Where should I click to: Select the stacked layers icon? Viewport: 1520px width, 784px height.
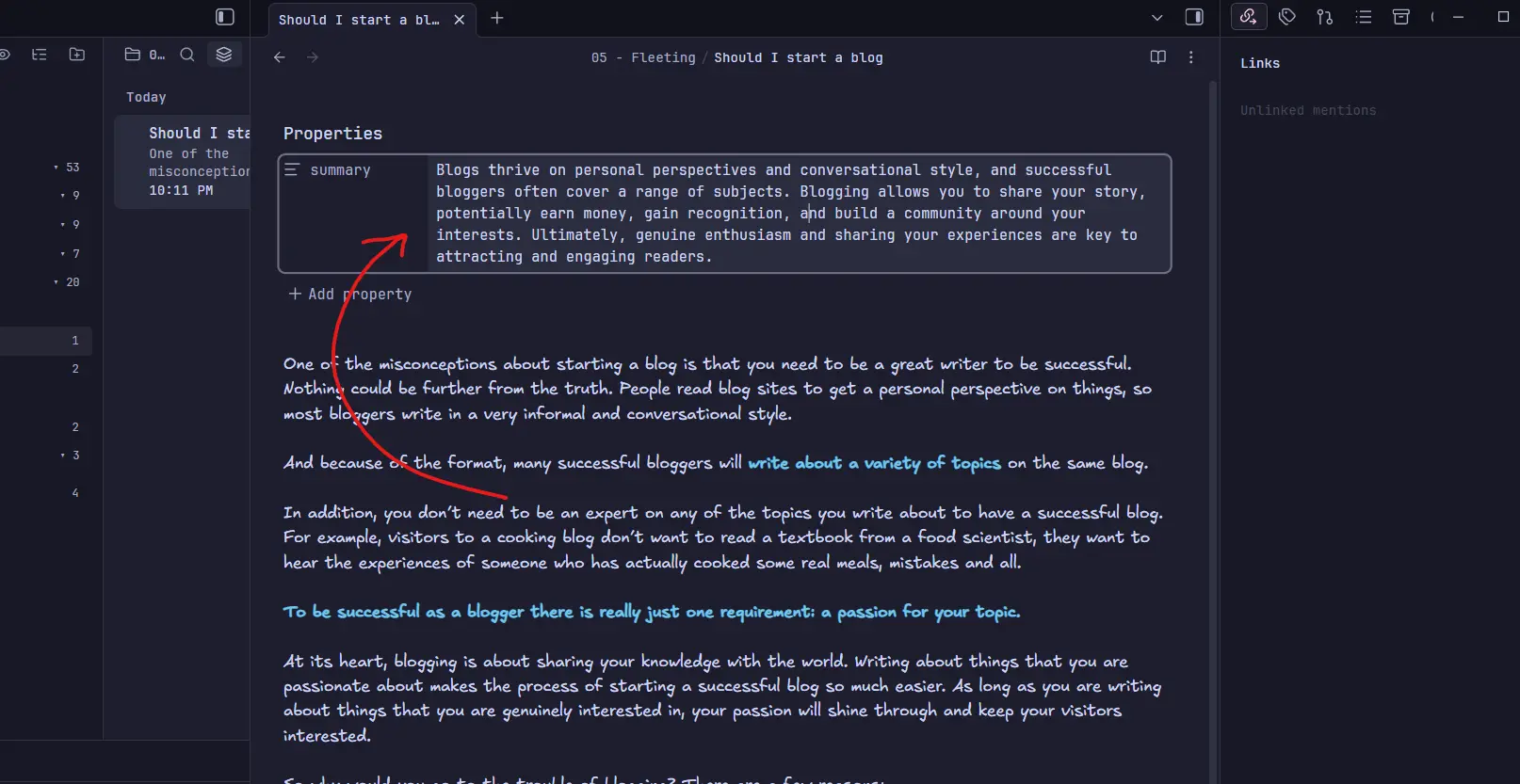click(224, 55)
